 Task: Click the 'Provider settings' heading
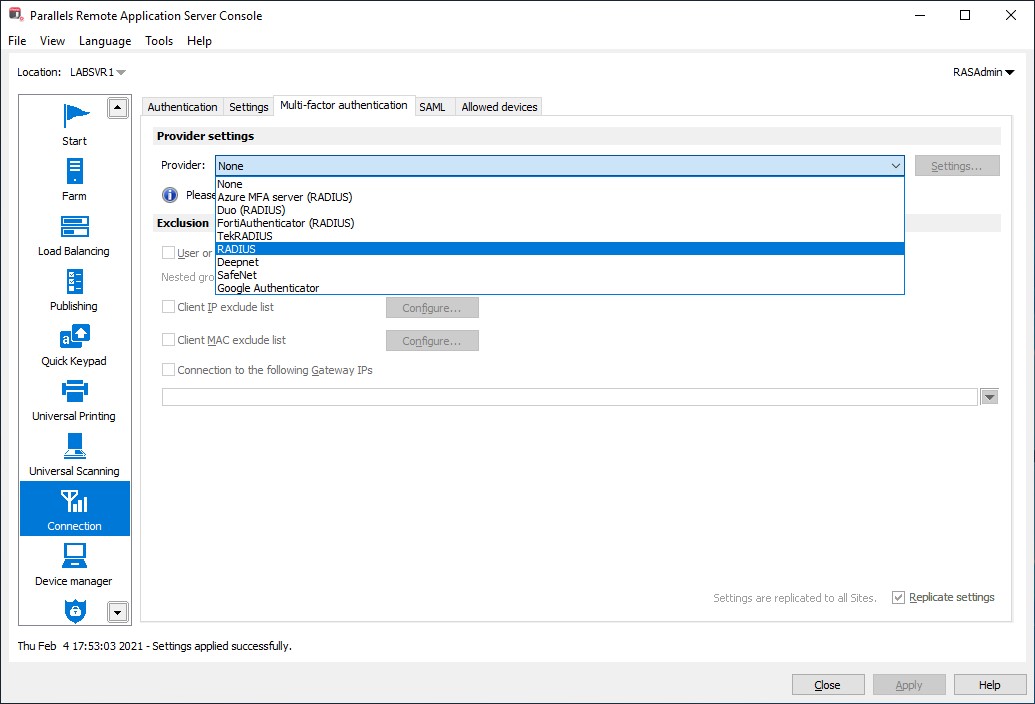tap(205, 136)
